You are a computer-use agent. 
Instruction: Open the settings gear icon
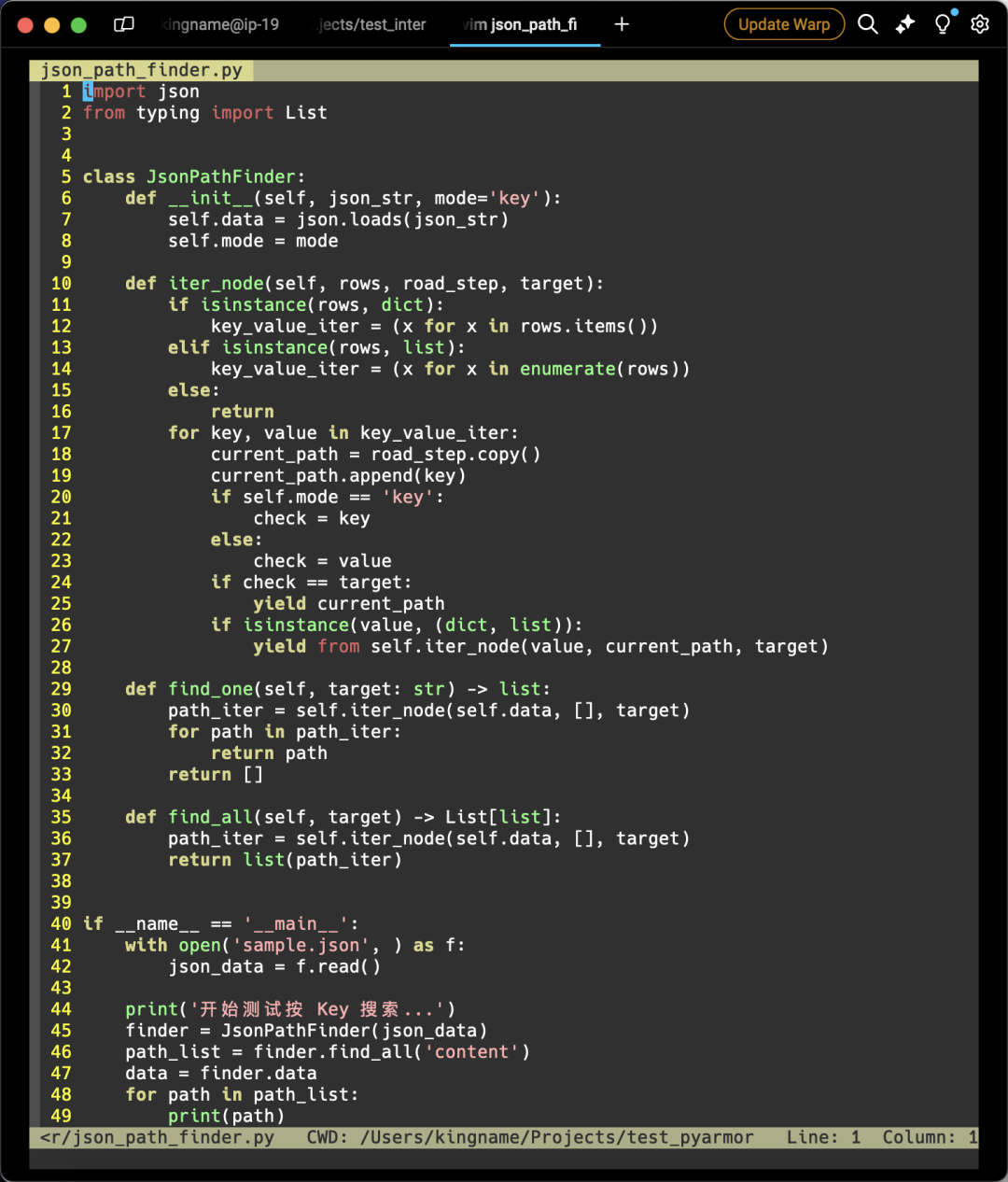(980, 24)
